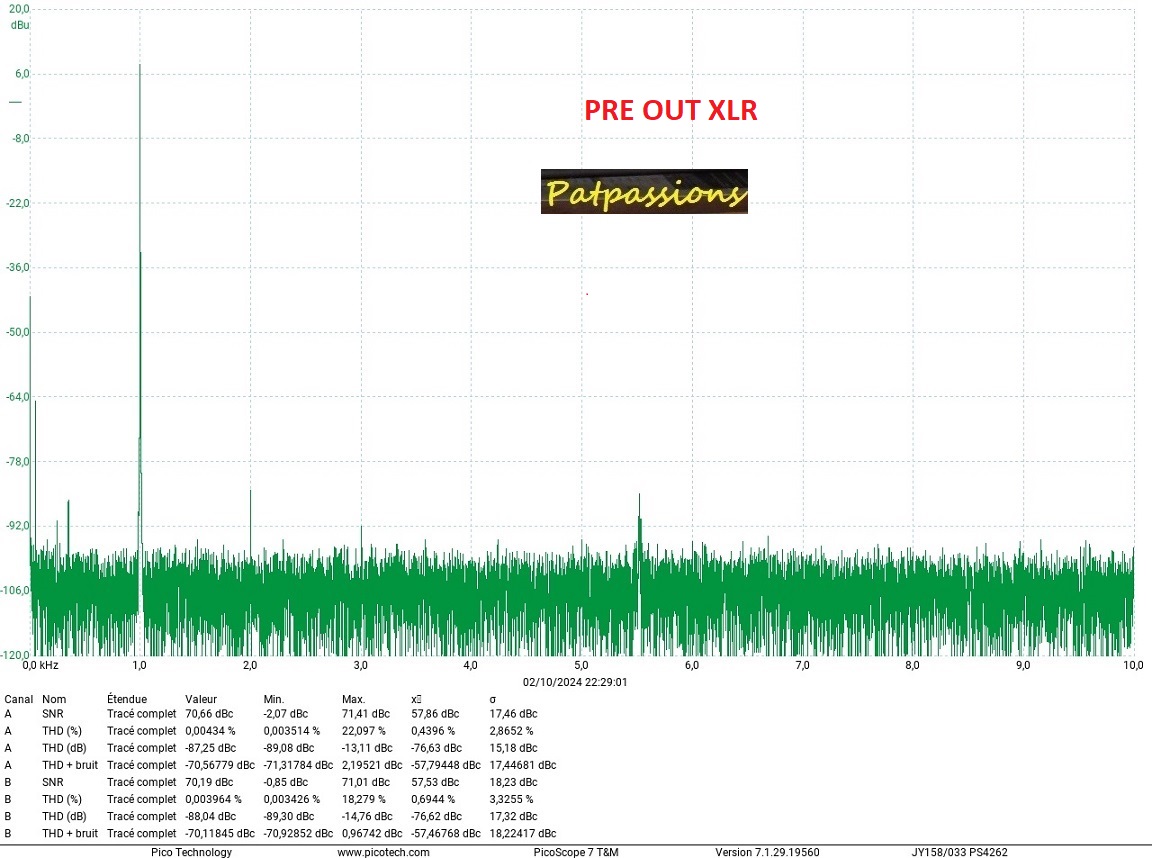This screenshot has height=858, width=1152.
Task: Select the channel B THD (%) value 0,003964 %
Action: 214,799
